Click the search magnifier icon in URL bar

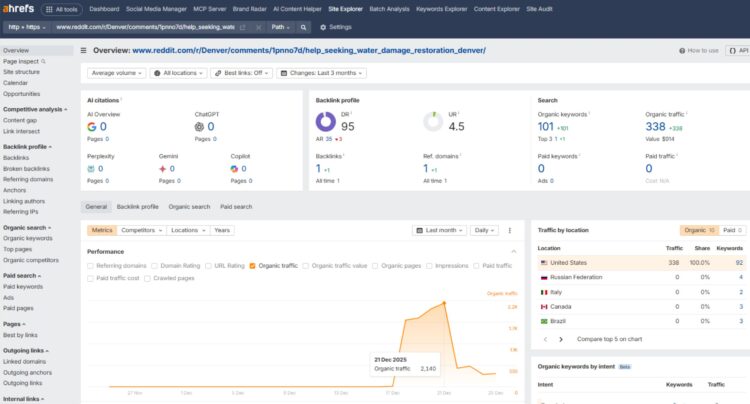coord(303,27)
